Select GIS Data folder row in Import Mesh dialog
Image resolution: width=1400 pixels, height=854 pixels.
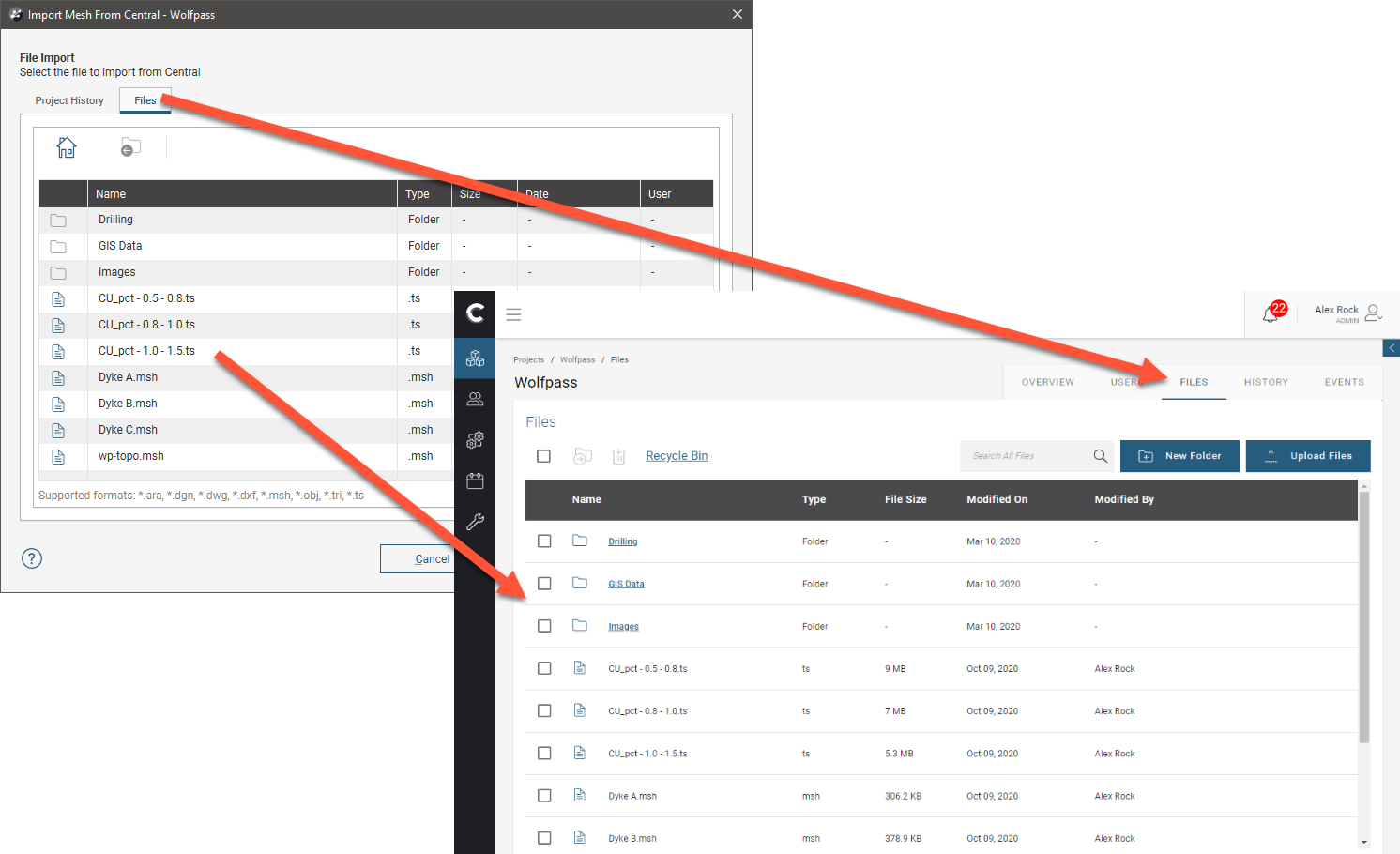pos(376,246)
